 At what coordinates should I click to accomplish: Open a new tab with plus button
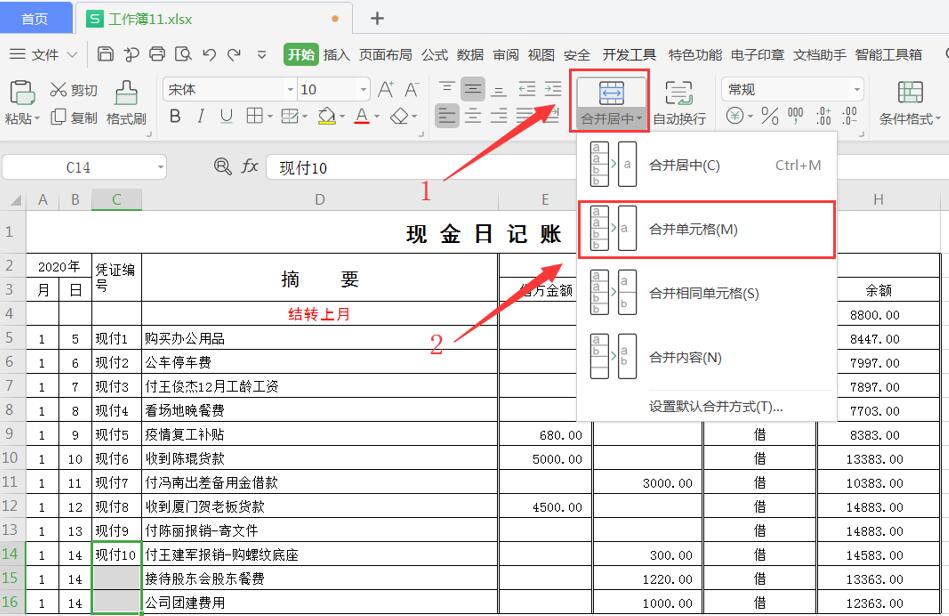tap(377, 19)
